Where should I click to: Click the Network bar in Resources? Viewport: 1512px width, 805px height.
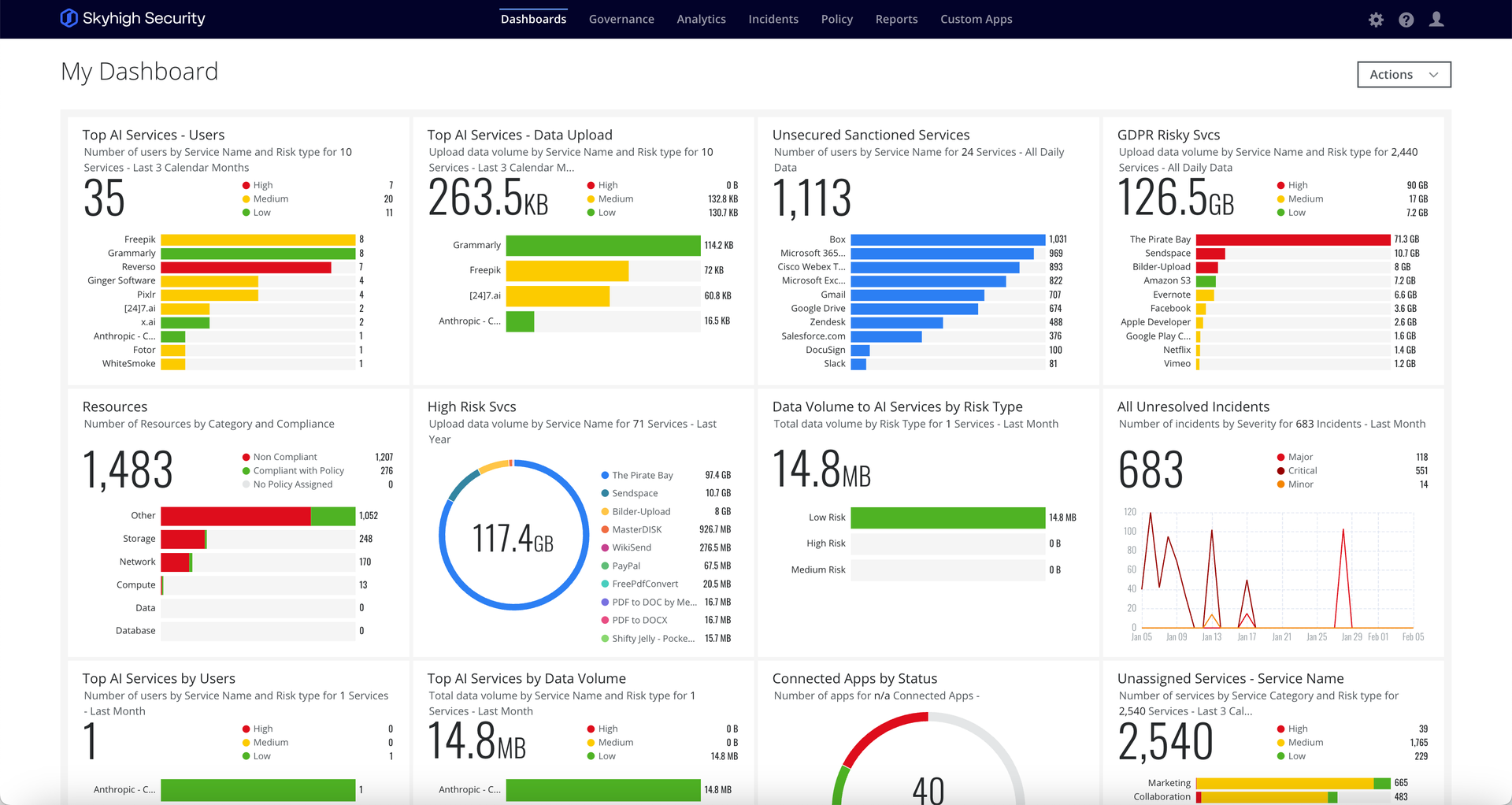coord(176,562)
